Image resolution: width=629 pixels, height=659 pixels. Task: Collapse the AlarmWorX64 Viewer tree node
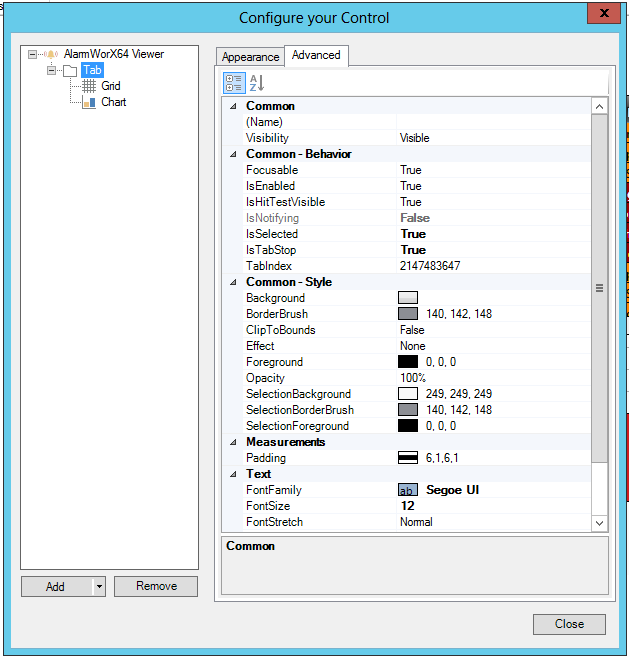point(33,54)
